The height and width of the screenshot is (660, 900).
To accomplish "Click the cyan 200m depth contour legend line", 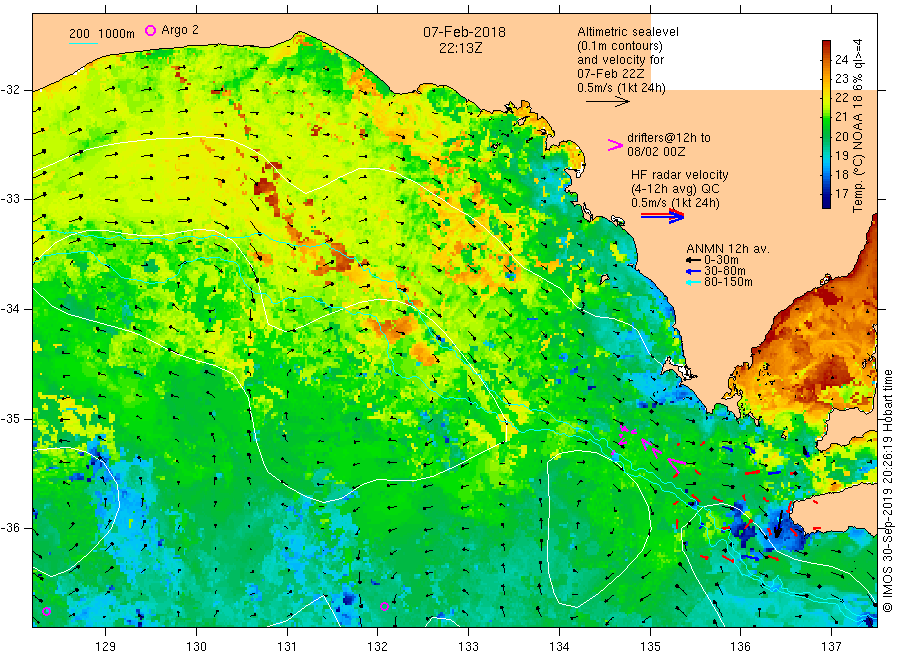I will click(83, 43).
